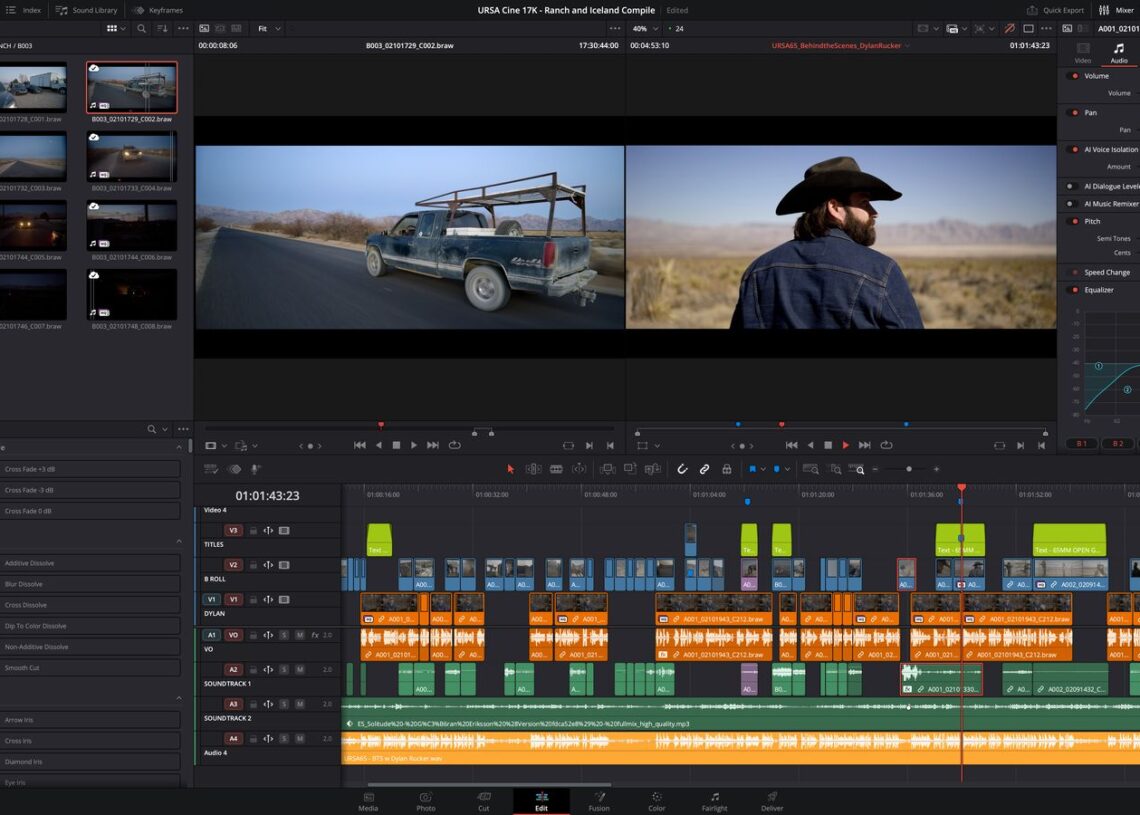Open the Media page
The image size is (1140, 815).
click(x=368, y=801)
